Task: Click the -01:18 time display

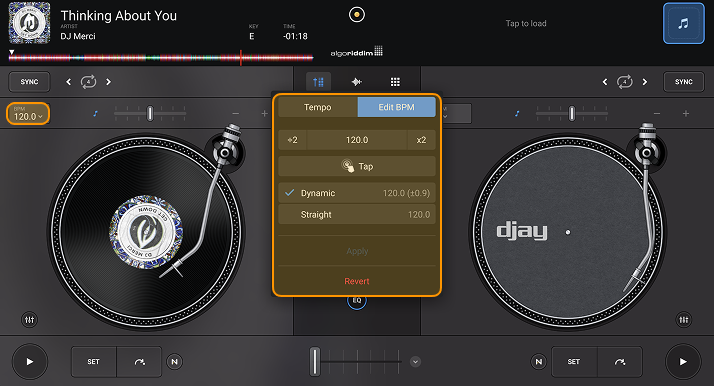Action: (x=295, y=36)
